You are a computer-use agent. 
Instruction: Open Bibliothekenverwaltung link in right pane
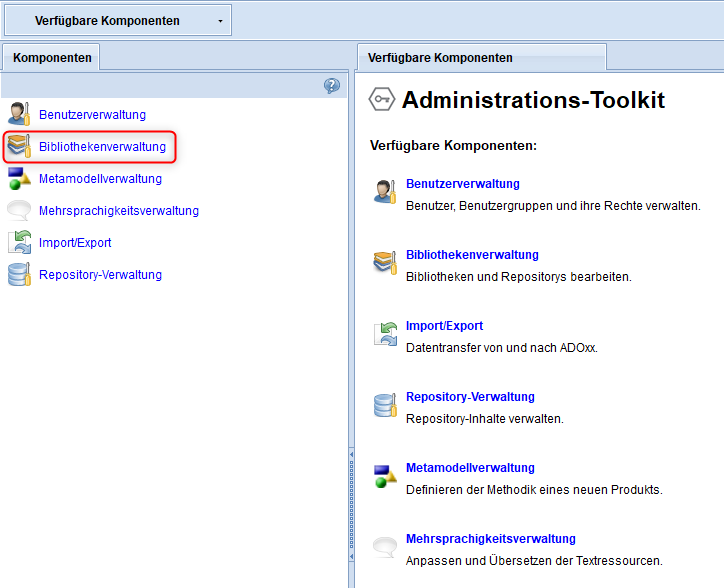tap(472, 255)
